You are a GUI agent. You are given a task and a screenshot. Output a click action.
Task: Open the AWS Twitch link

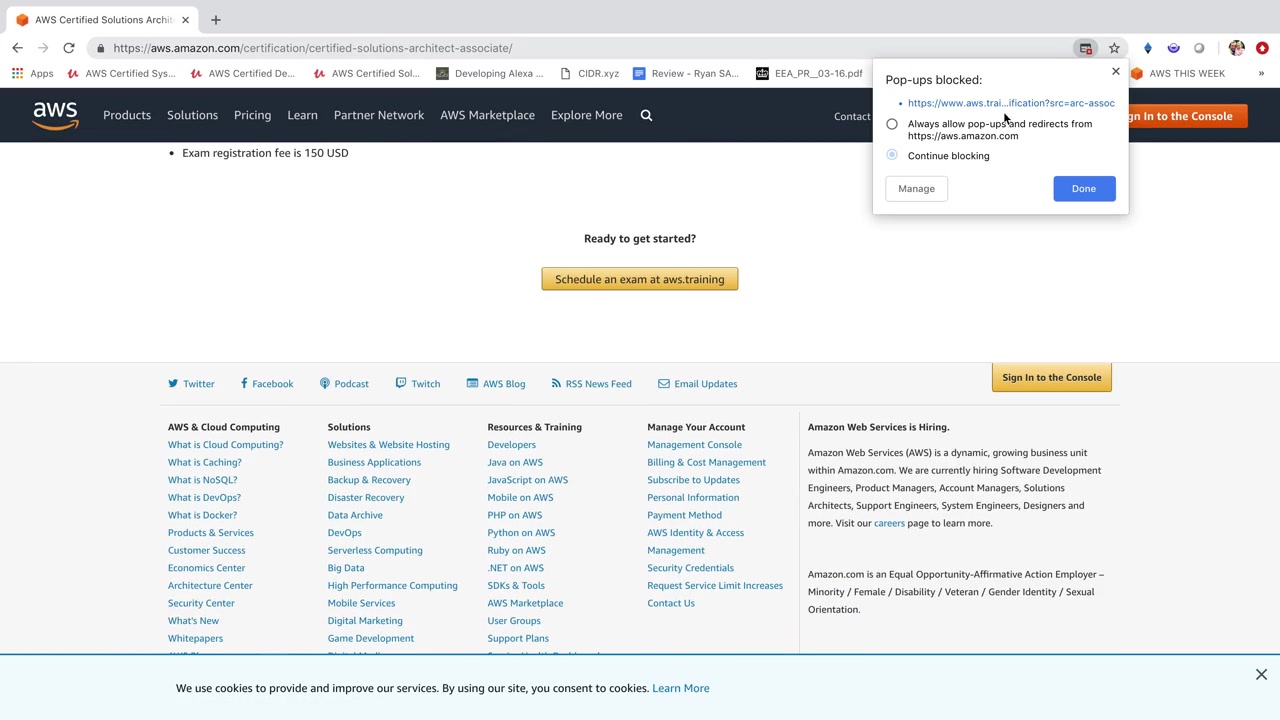tap(418, 384)
